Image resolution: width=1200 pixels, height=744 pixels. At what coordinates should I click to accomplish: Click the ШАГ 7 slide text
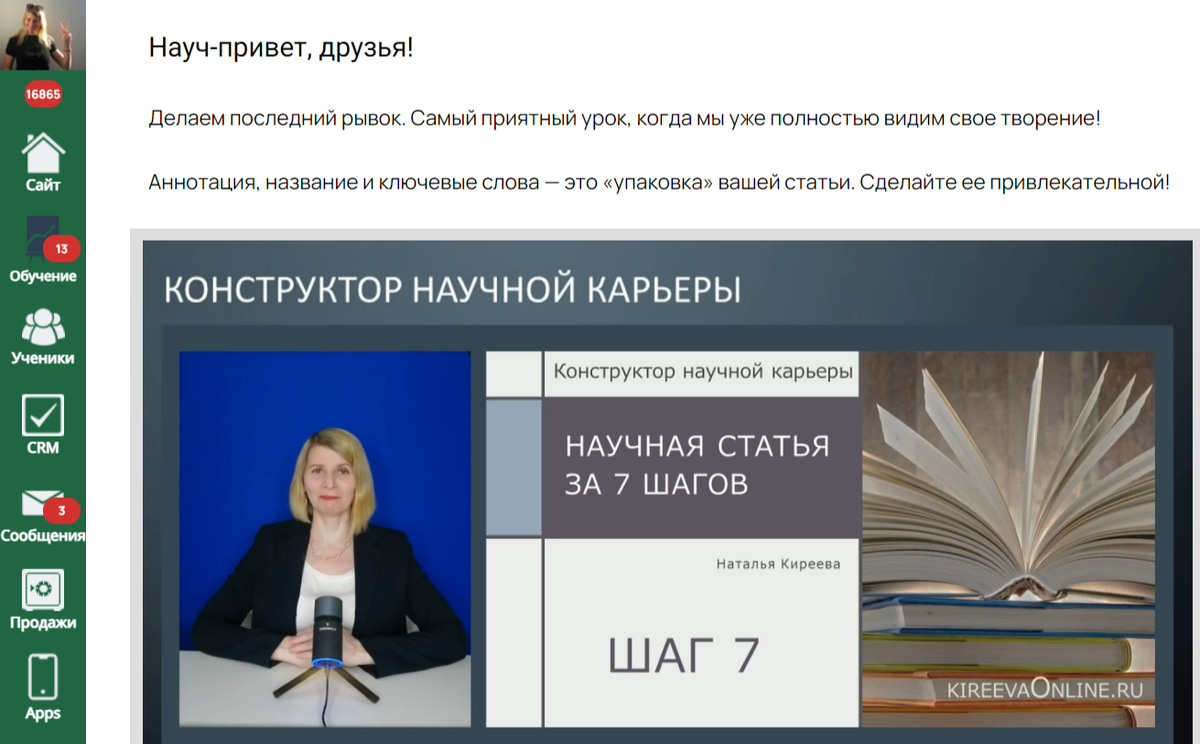pos(684,655)
